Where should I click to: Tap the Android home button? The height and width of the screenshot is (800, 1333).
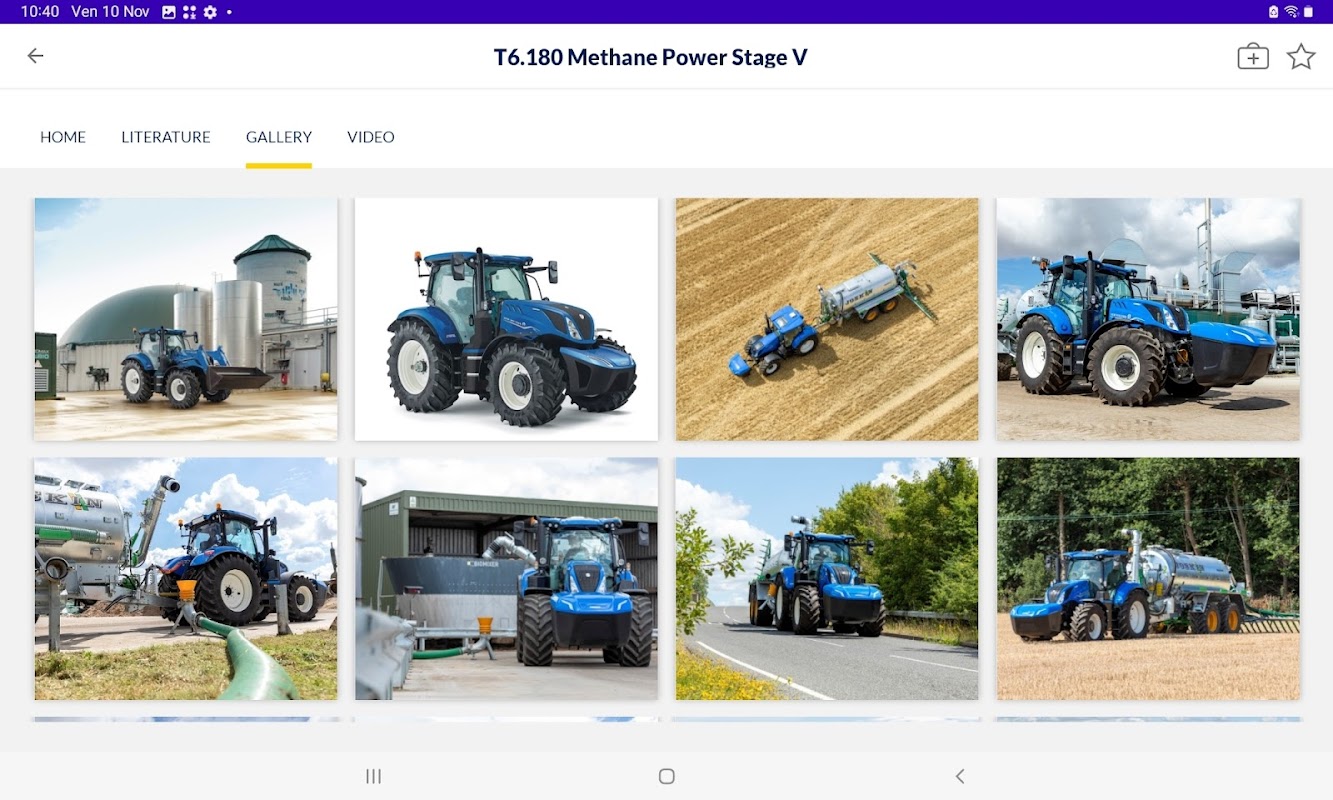pyautogui.click(x=667, y=776)
